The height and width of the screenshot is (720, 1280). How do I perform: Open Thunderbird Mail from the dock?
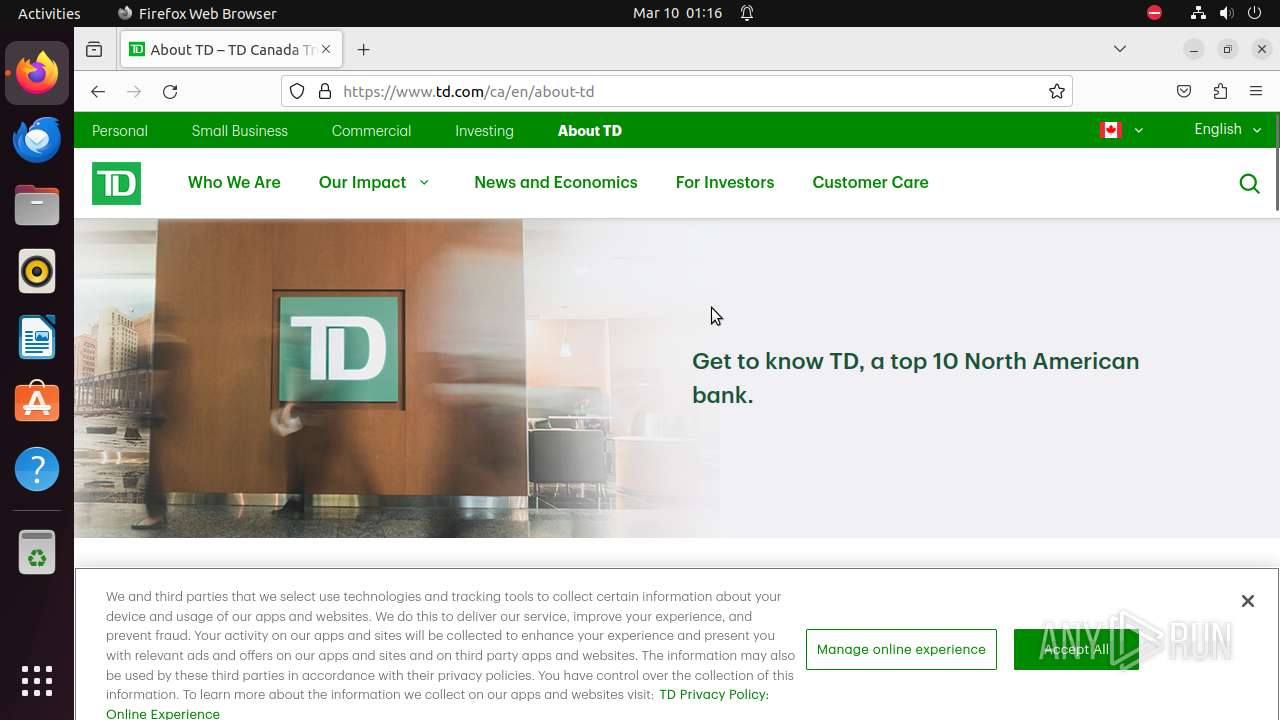37,139
